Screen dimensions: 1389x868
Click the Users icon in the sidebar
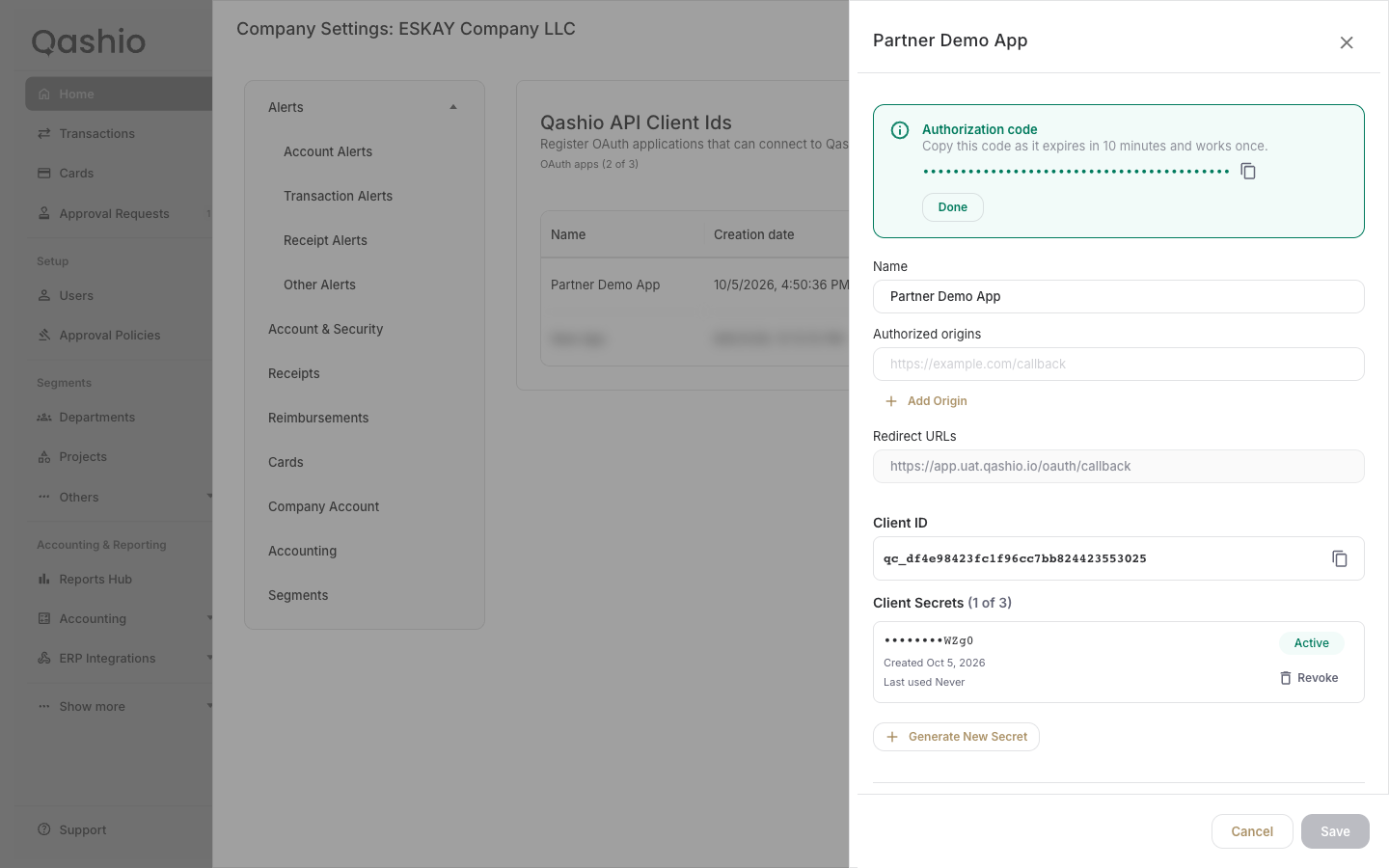coord(44,295)
